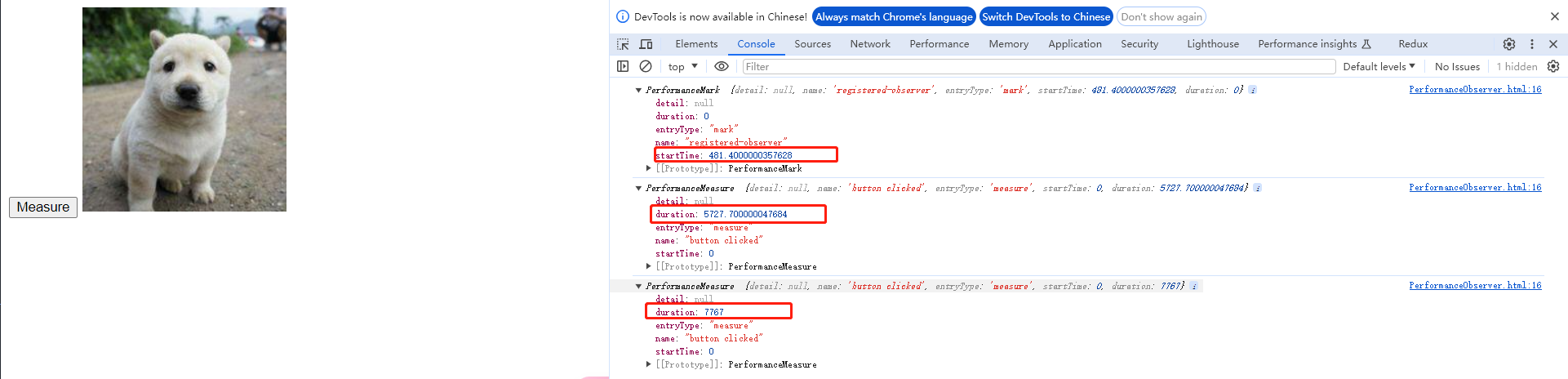The image size is (1568, 379).
Task: Open console settings gear beside 1 hidden
Action: [x=1553, y=66]
